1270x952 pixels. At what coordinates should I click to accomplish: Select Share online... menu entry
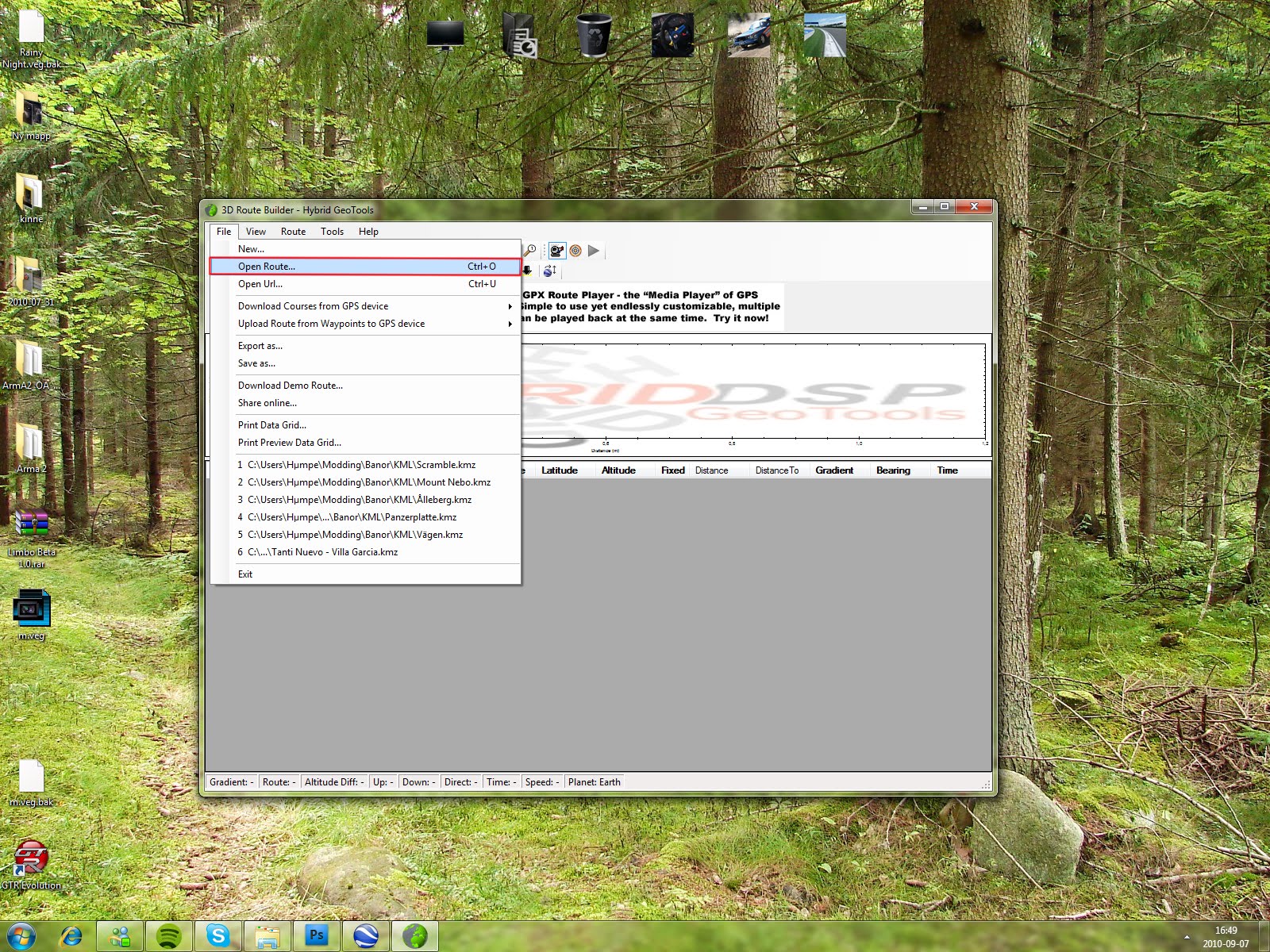pyautogui.click(x=365, y=403)
